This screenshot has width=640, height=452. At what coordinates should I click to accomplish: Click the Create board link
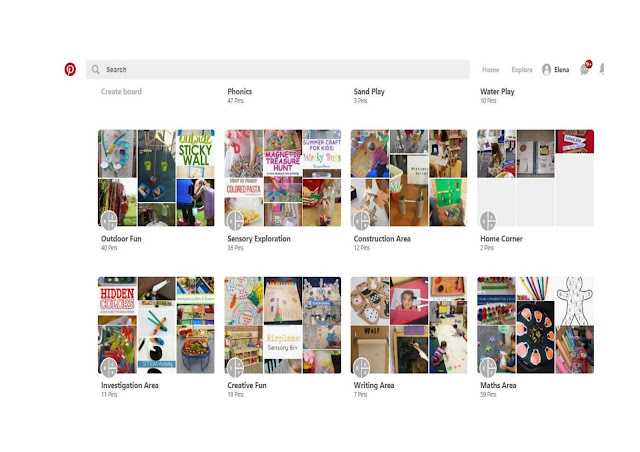click(122, 92)
